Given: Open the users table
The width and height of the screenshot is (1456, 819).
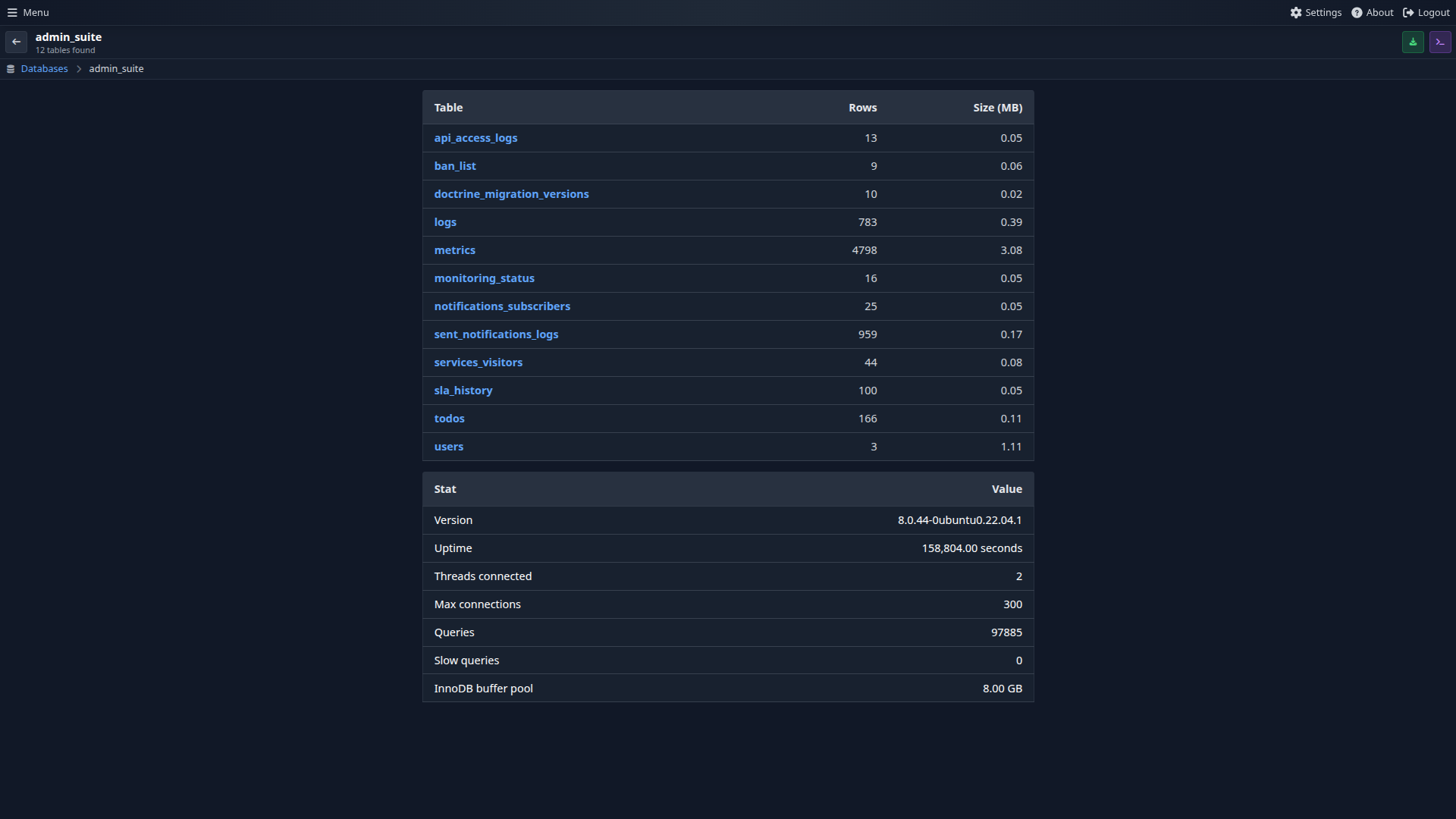Looking at the screenshot, I should 448,446.
